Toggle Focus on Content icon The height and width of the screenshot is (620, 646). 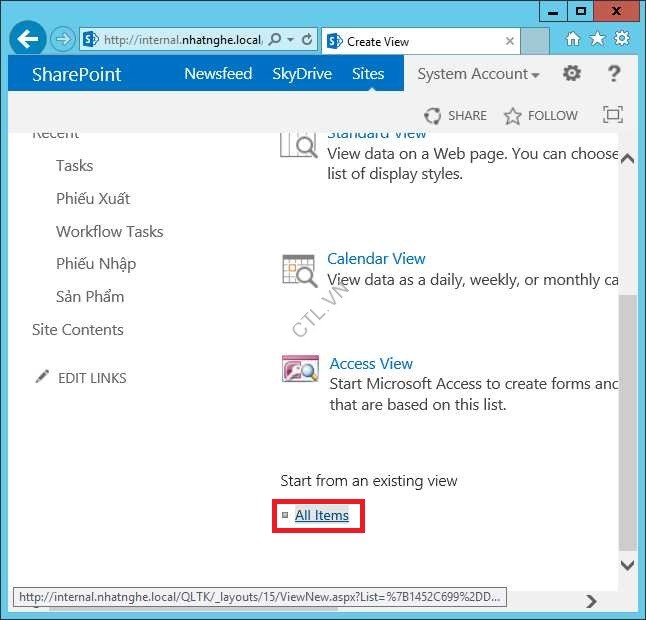click(613, 115)
